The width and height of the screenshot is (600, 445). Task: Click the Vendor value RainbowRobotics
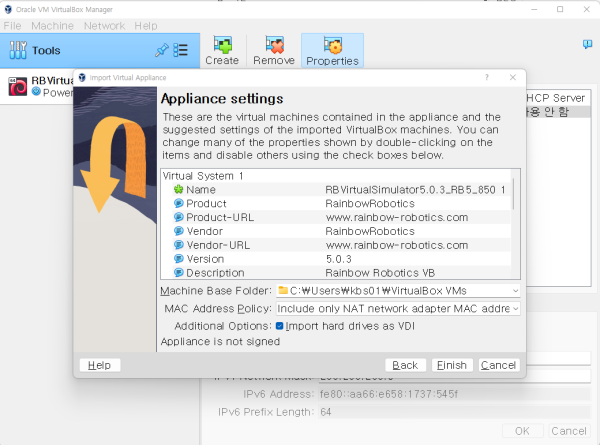[x=370, y=231]
